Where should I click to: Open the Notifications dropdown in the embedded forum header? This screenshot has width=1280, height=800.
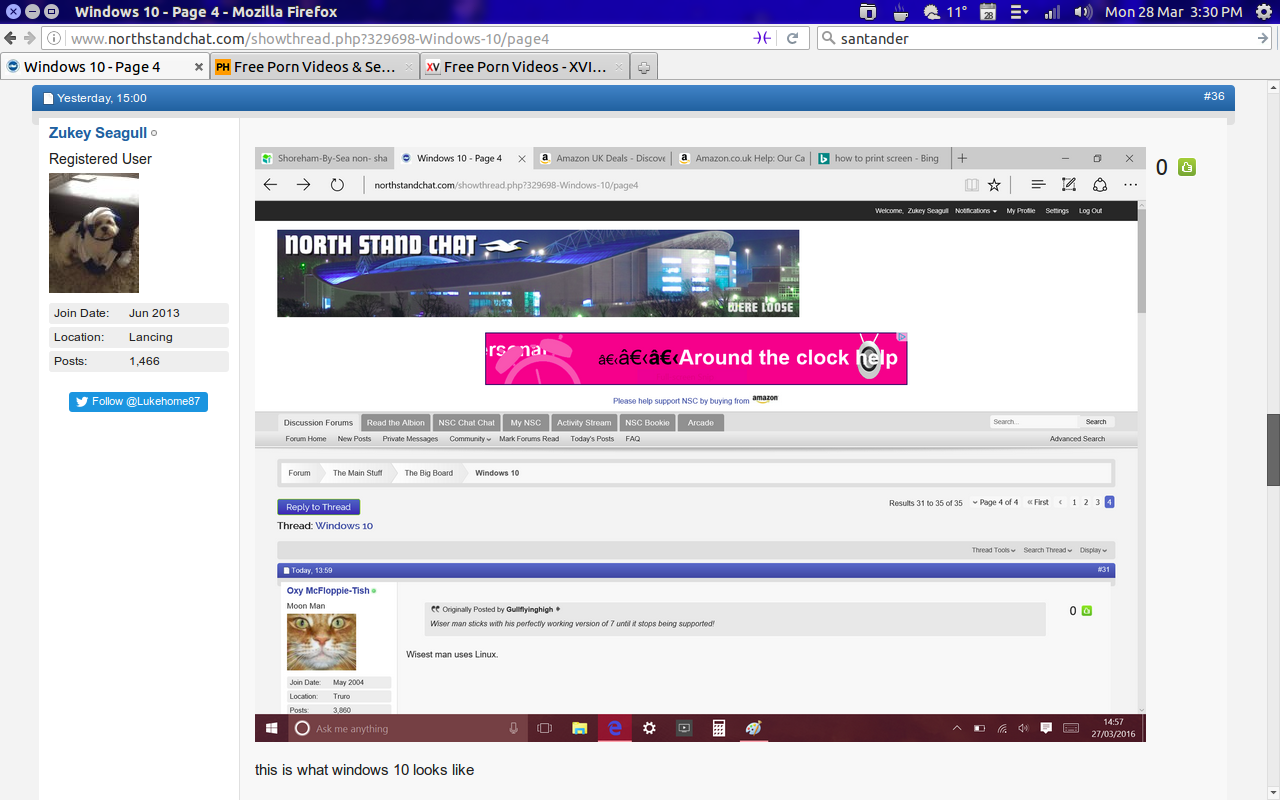[x=976, y=211]
